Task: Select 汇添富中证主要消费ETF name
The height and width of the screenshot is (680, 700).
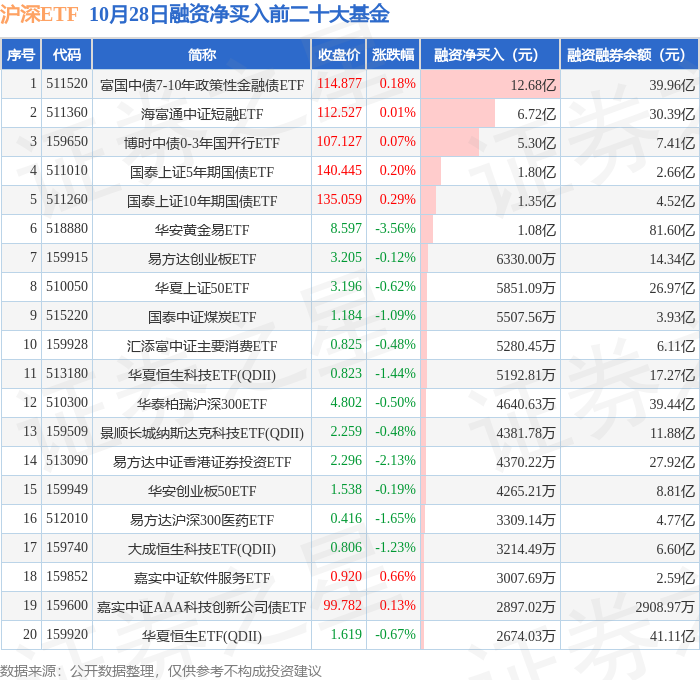Action: [x=202, y=346]
